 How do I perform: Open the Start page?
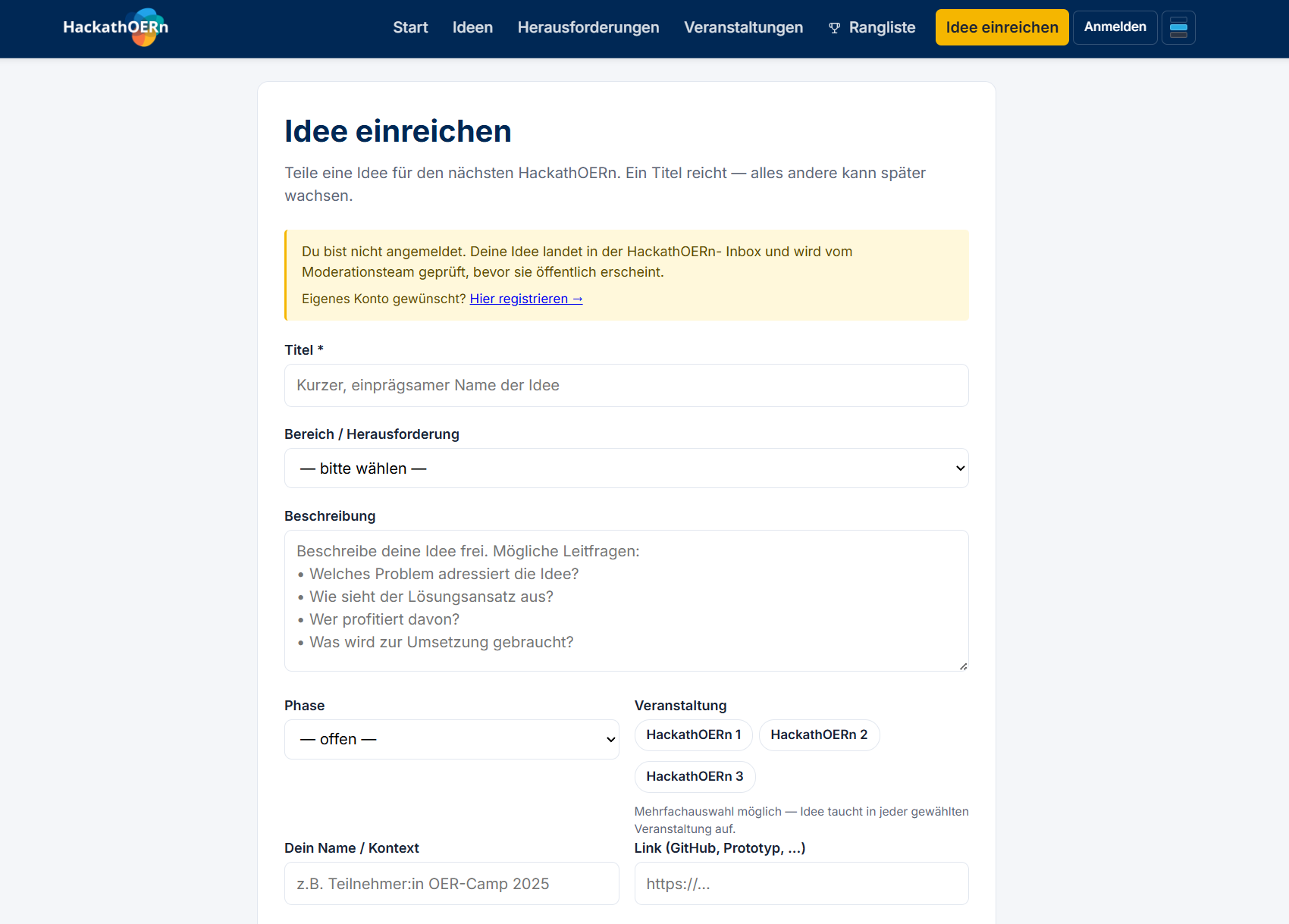coord(410,27)
